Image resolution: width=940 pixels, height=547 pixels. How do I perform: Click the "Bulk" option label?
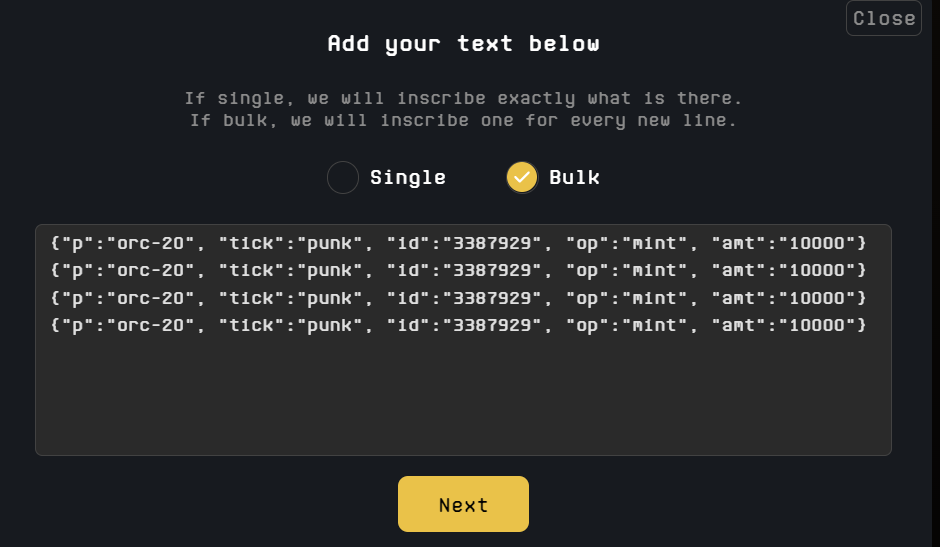coord(575,178)
